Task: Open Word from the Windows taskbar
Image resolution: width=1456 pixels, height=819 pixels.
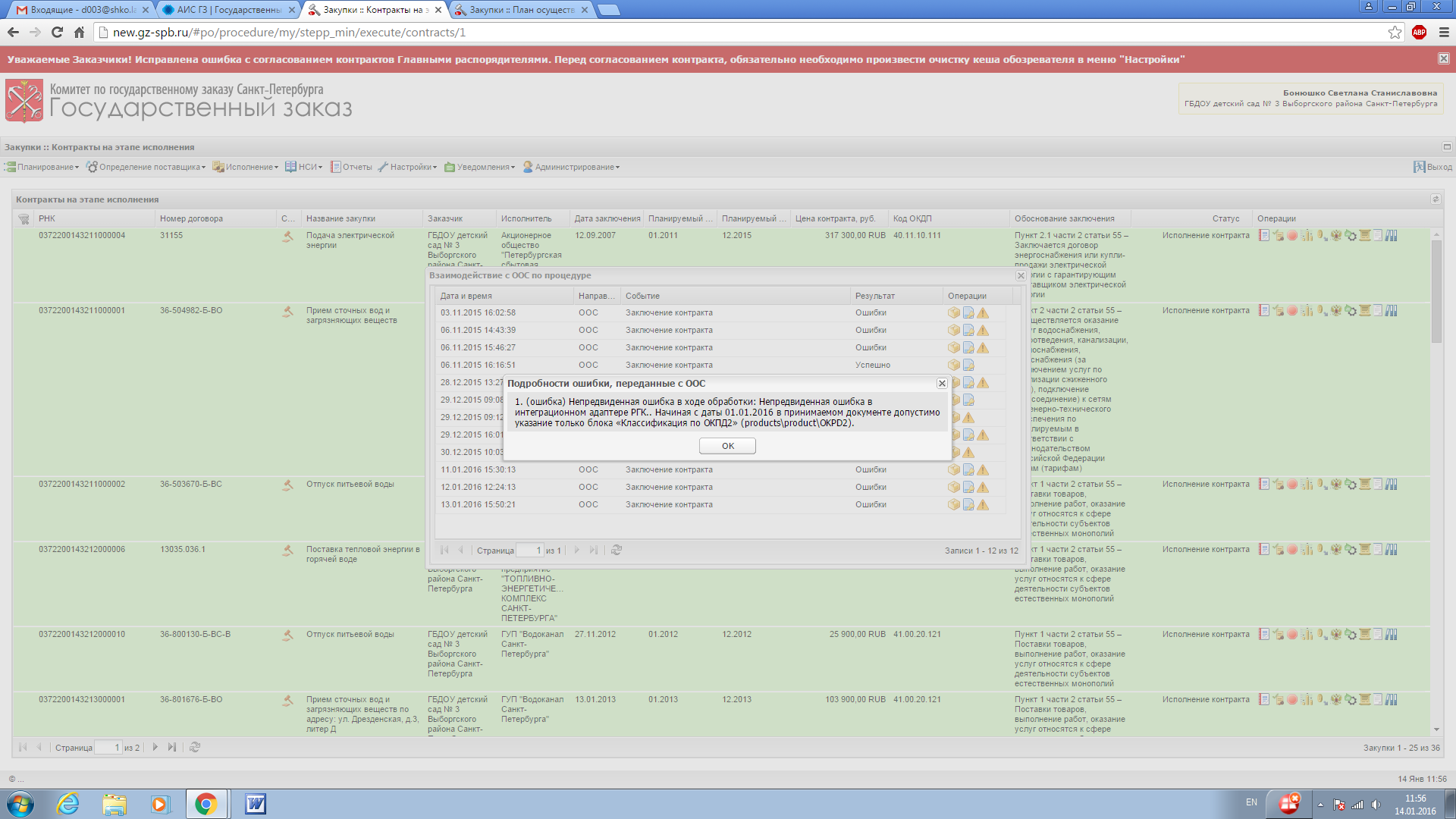Action: click(255, 804)
